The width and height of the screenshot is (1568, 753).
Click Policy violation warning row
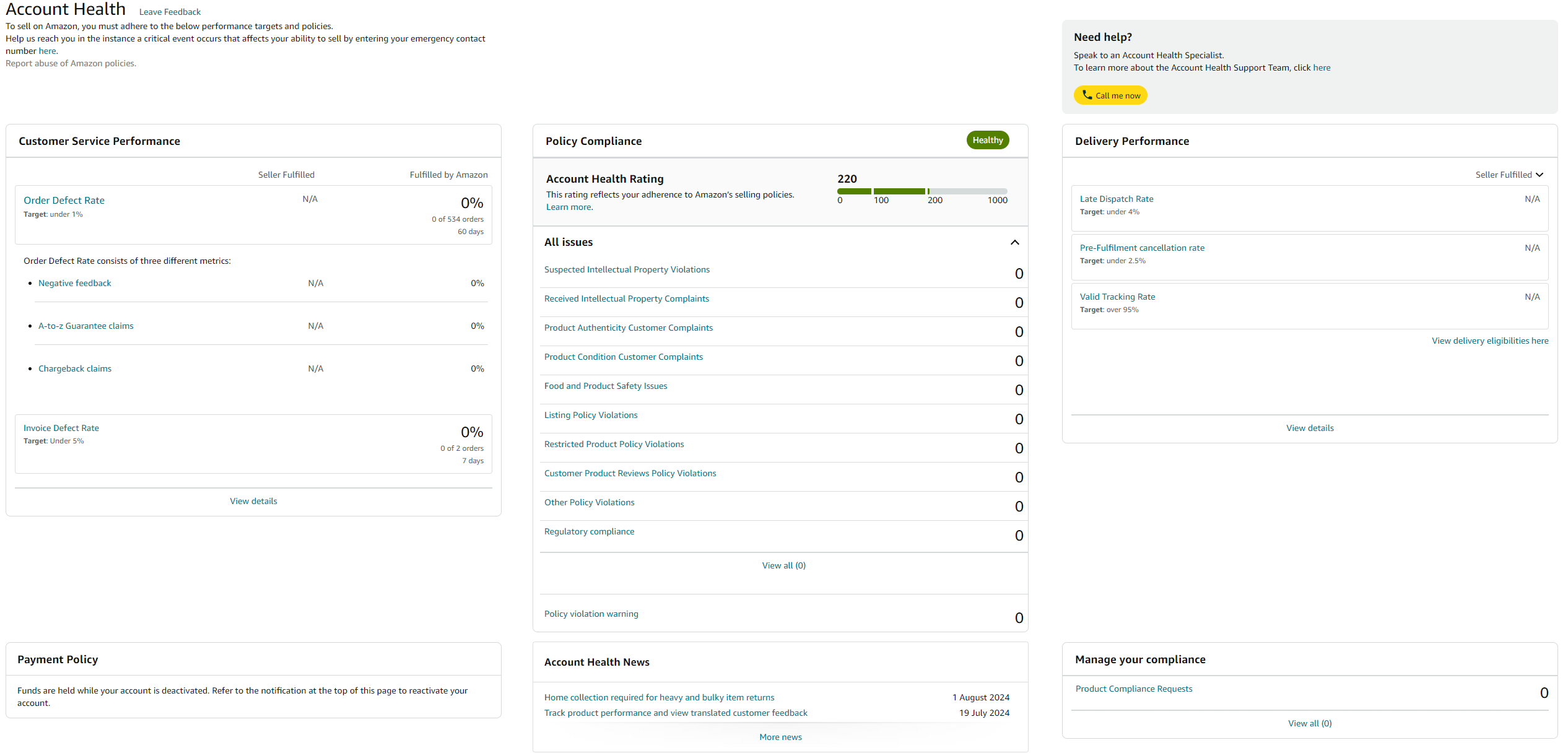(783, 614)
